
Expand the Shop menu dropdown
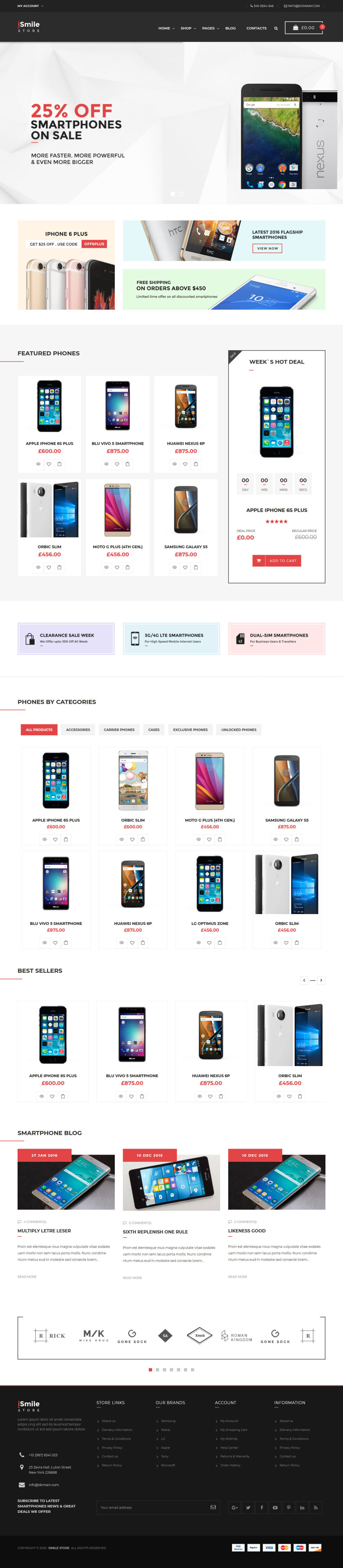[x=188, y=28]
